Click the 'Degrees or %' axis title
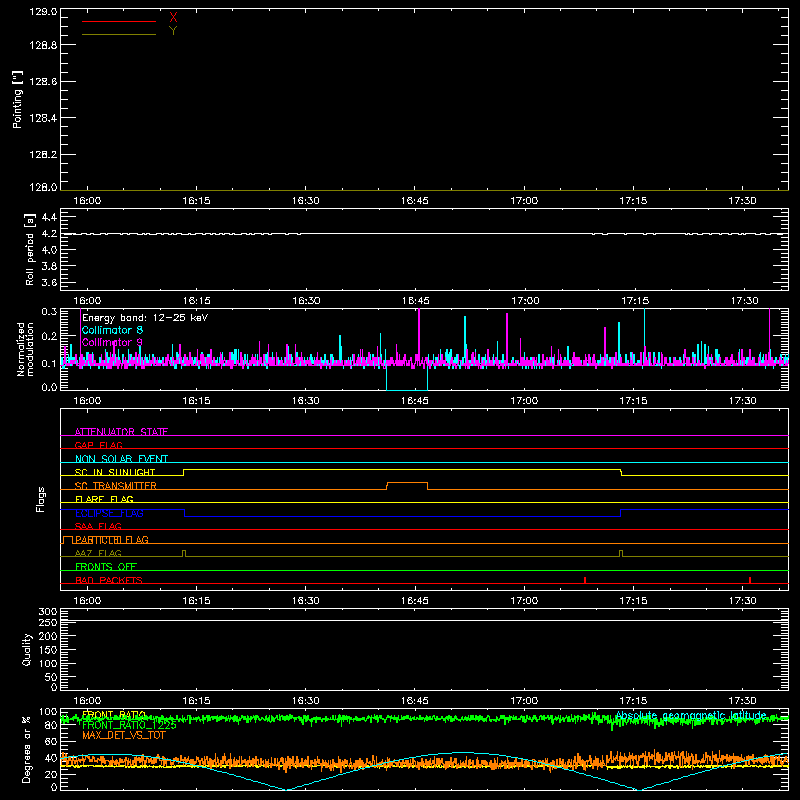This screenshot has width=800, height=800. point(26,749)
